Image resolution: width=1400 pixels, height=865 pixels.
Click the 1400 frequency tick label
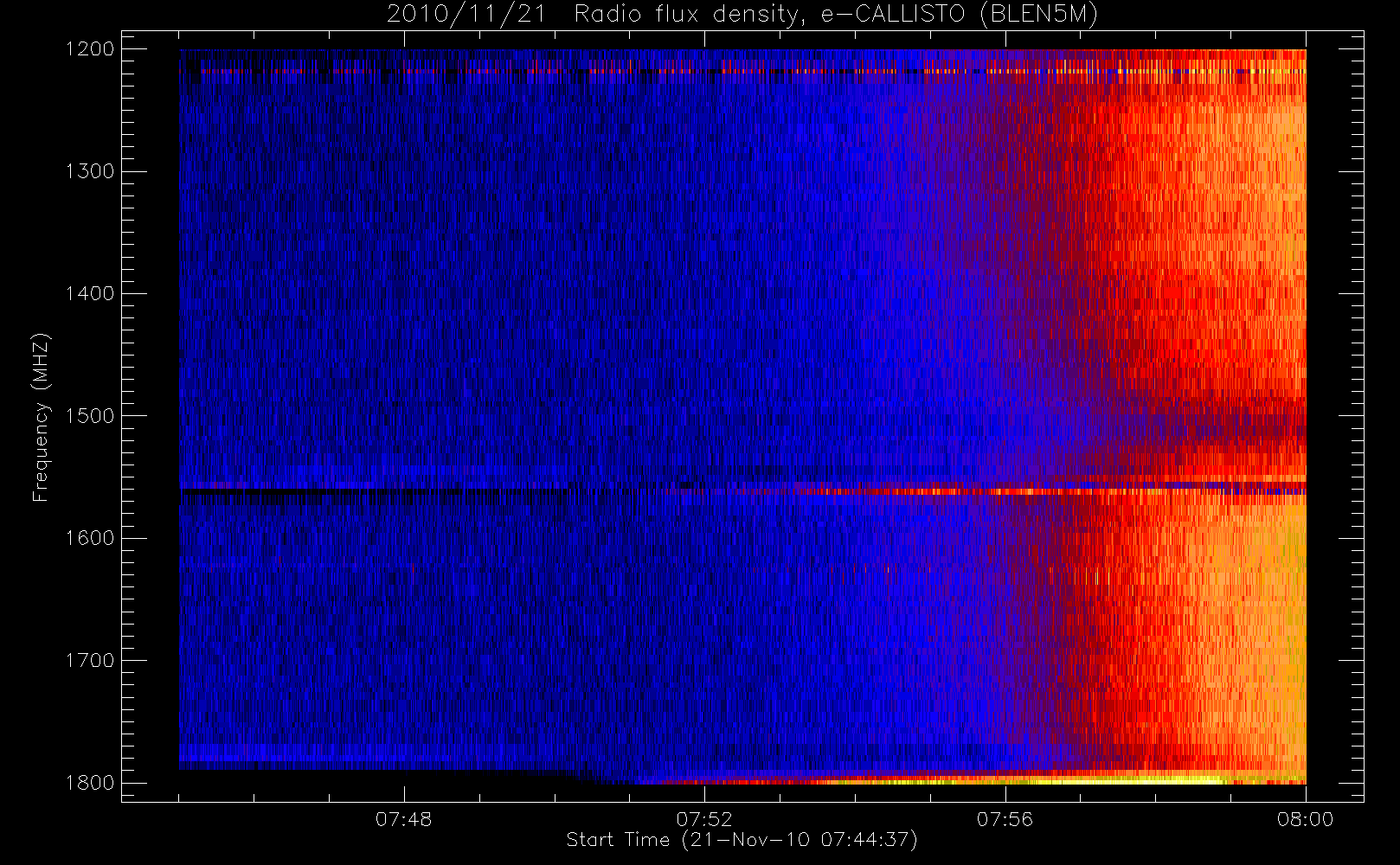tap(90, 294)
